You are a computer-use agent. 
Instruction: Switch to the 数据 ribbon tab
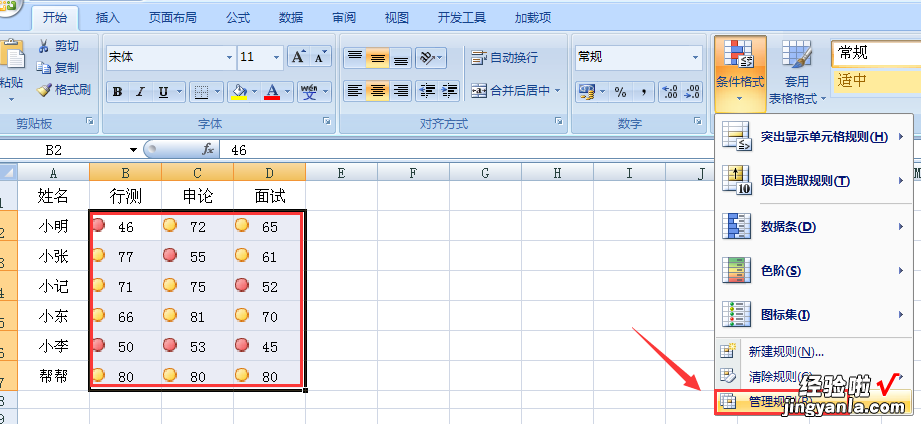[x=291, y=18]
